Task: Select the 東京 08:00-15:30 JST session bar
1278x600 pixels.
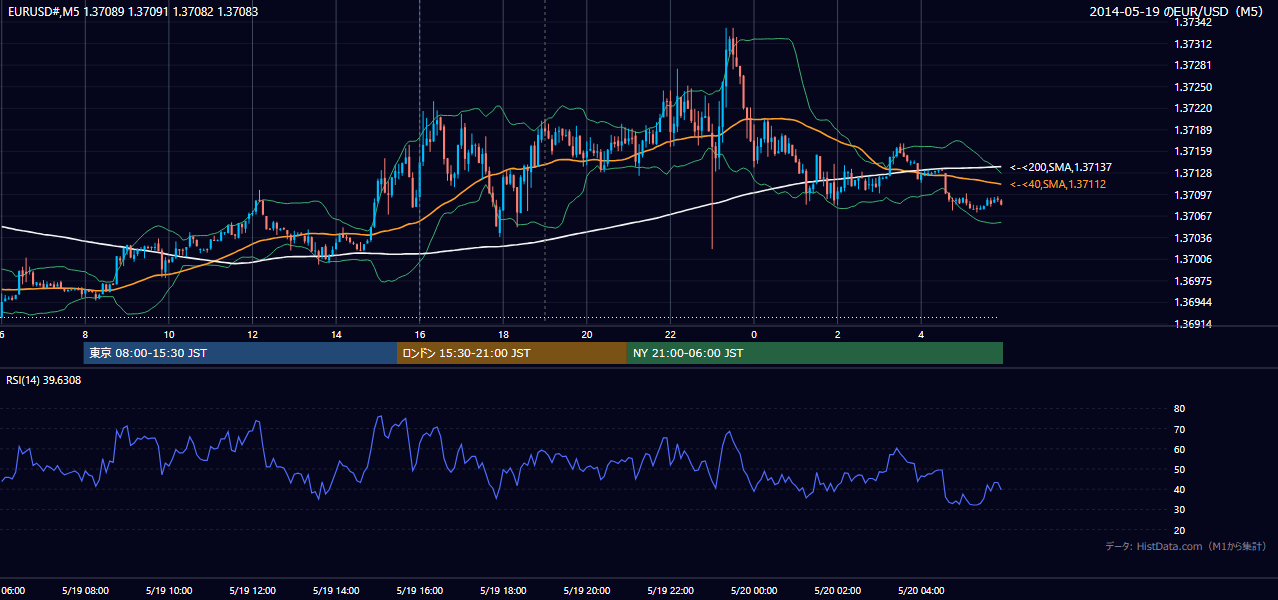Action: coord(240,353)
